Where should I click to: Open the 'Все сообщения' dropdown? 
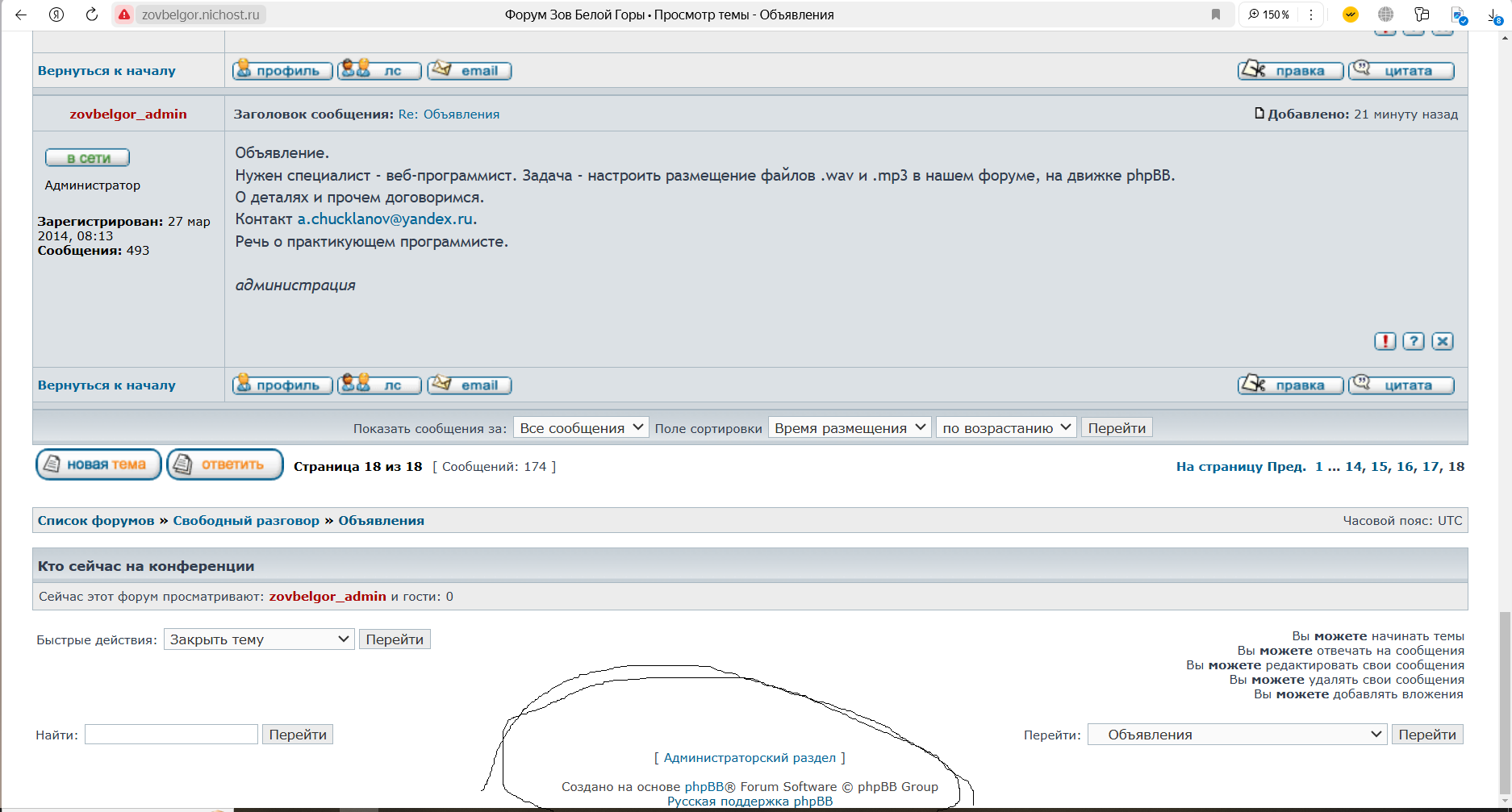581,427
